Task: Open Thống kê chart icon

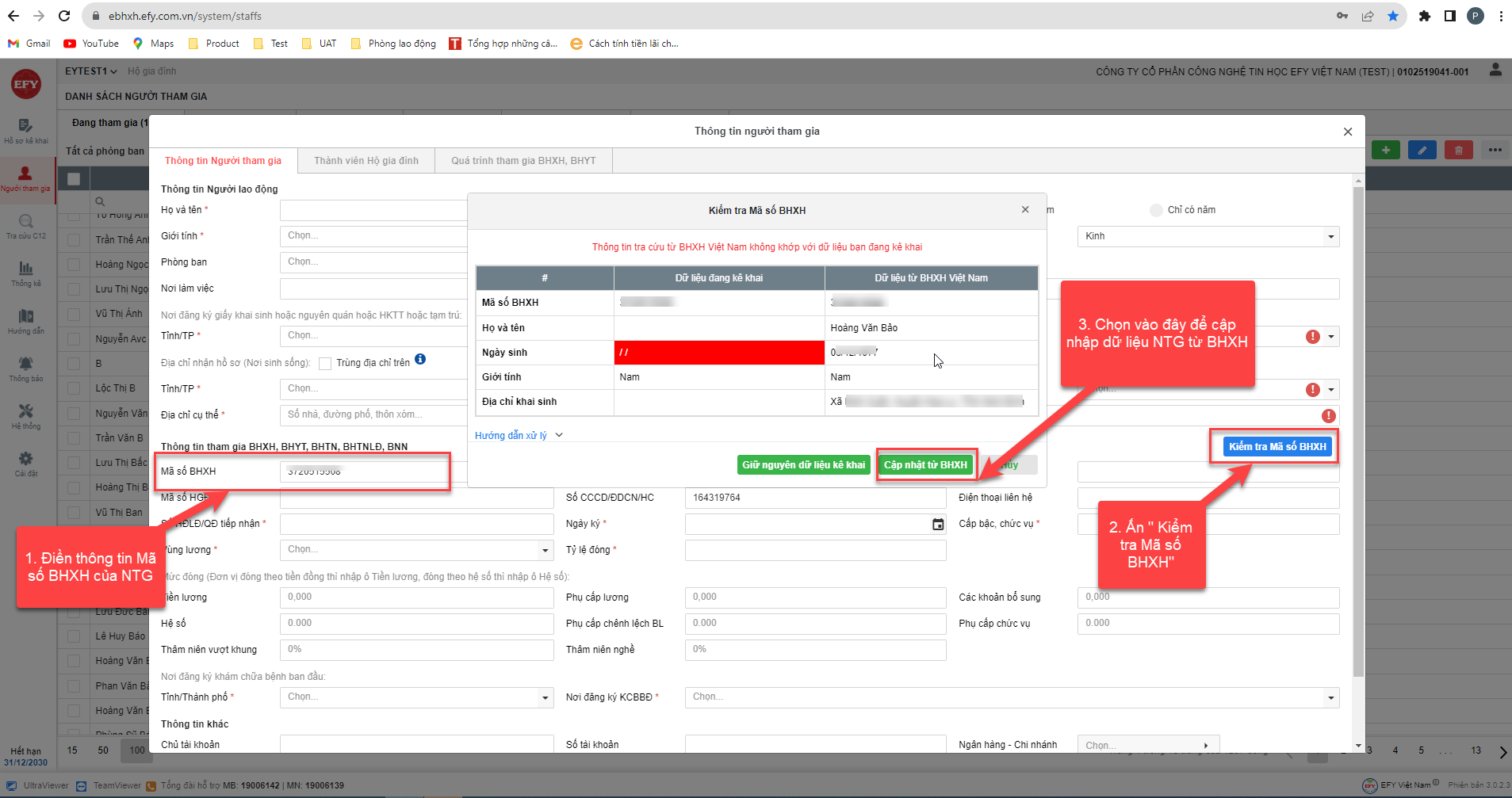Action: pyautogui.click(x=25, y=269)
